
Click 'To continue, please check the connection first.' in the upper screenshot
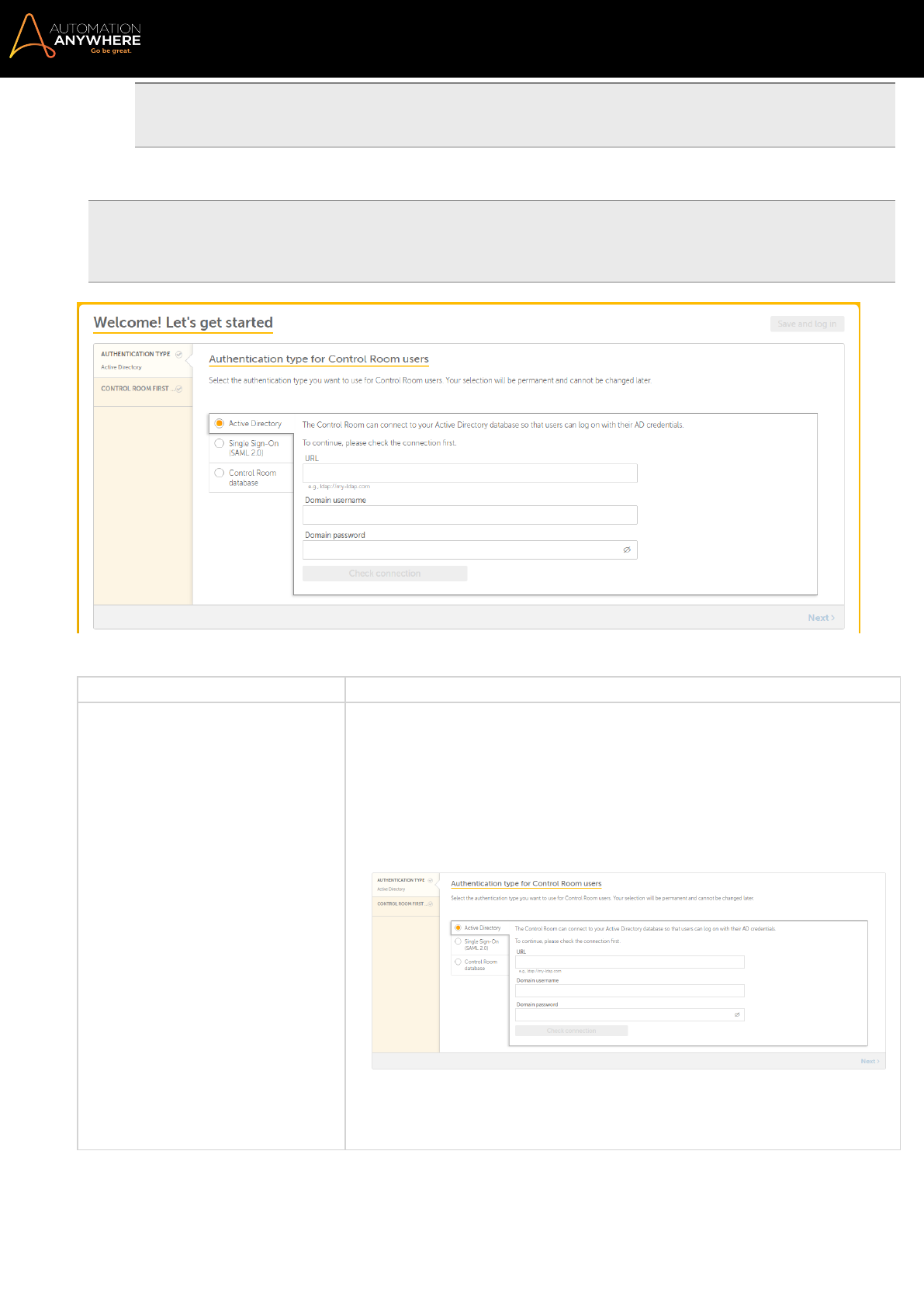tap(379, 443)
